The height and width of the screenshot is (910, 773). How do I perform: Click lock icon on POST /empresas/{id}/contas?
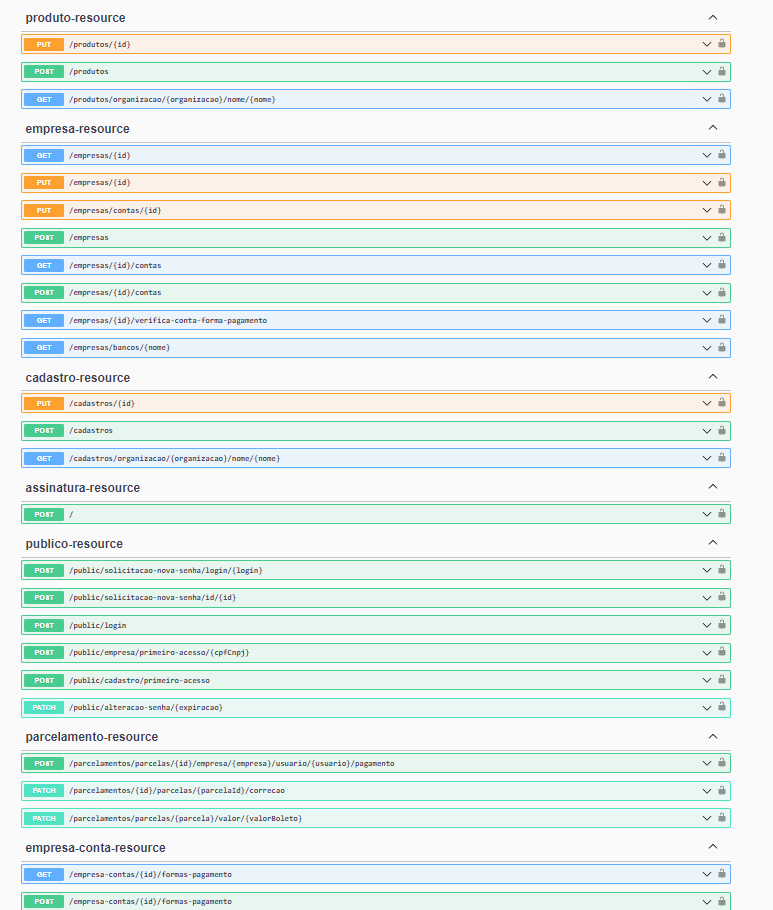(722, 292)
